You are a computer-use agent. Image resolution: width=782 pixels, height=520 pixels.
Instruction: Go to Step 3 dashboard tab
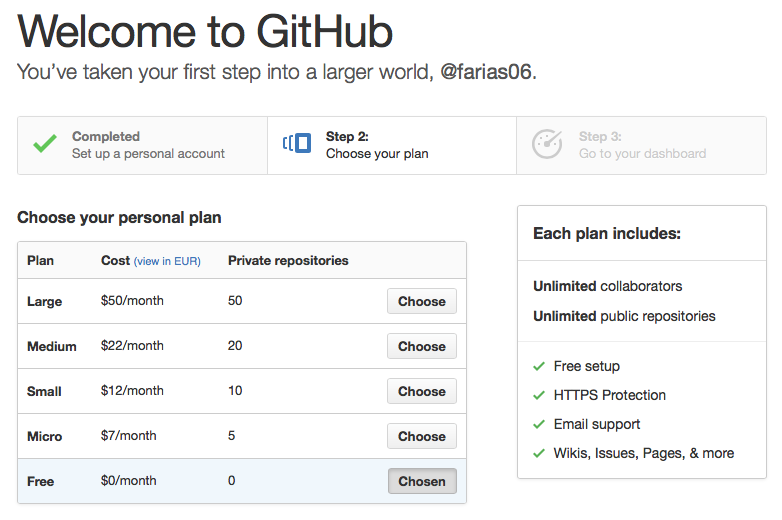click(x=642, y=145)
